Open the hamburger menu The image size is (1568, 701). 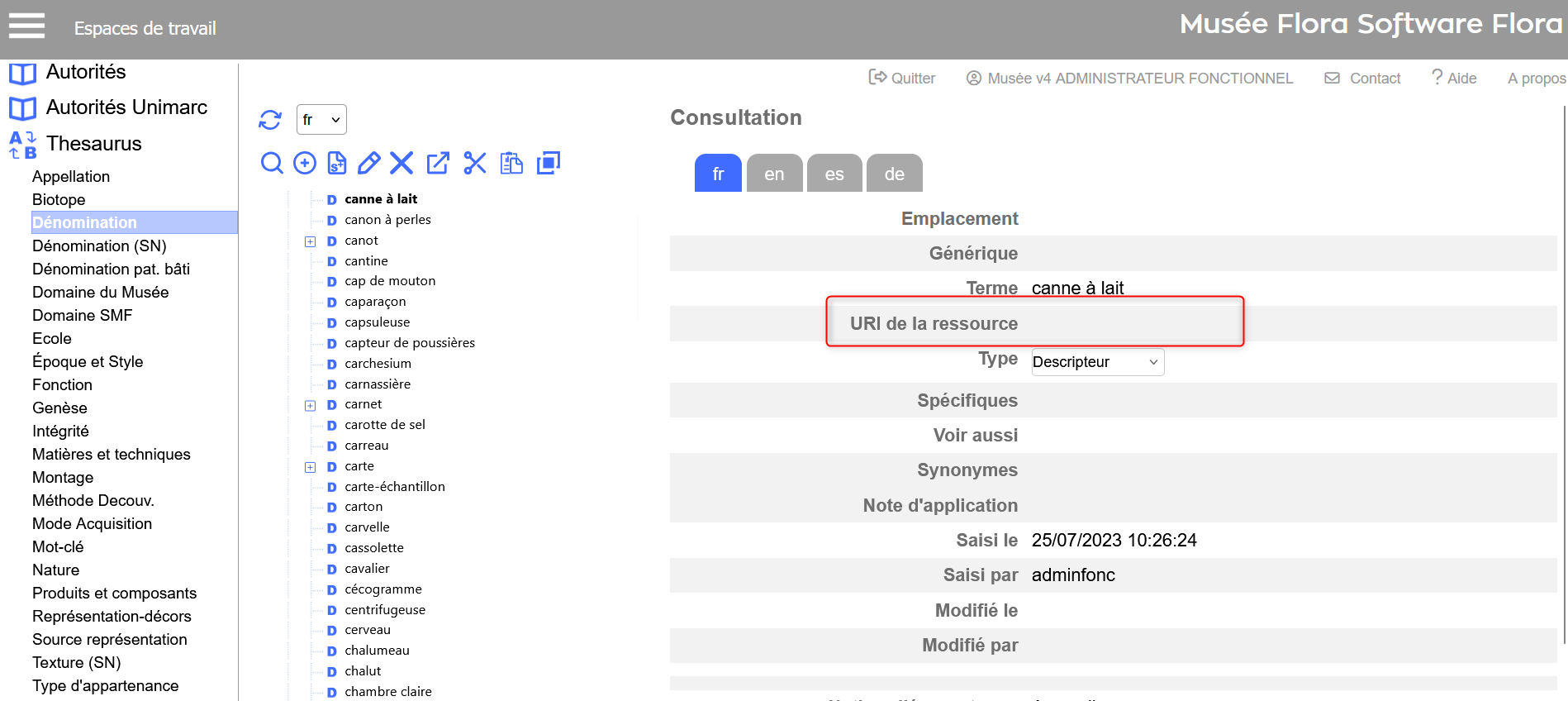pyautogui.click(x=27, y=26)
